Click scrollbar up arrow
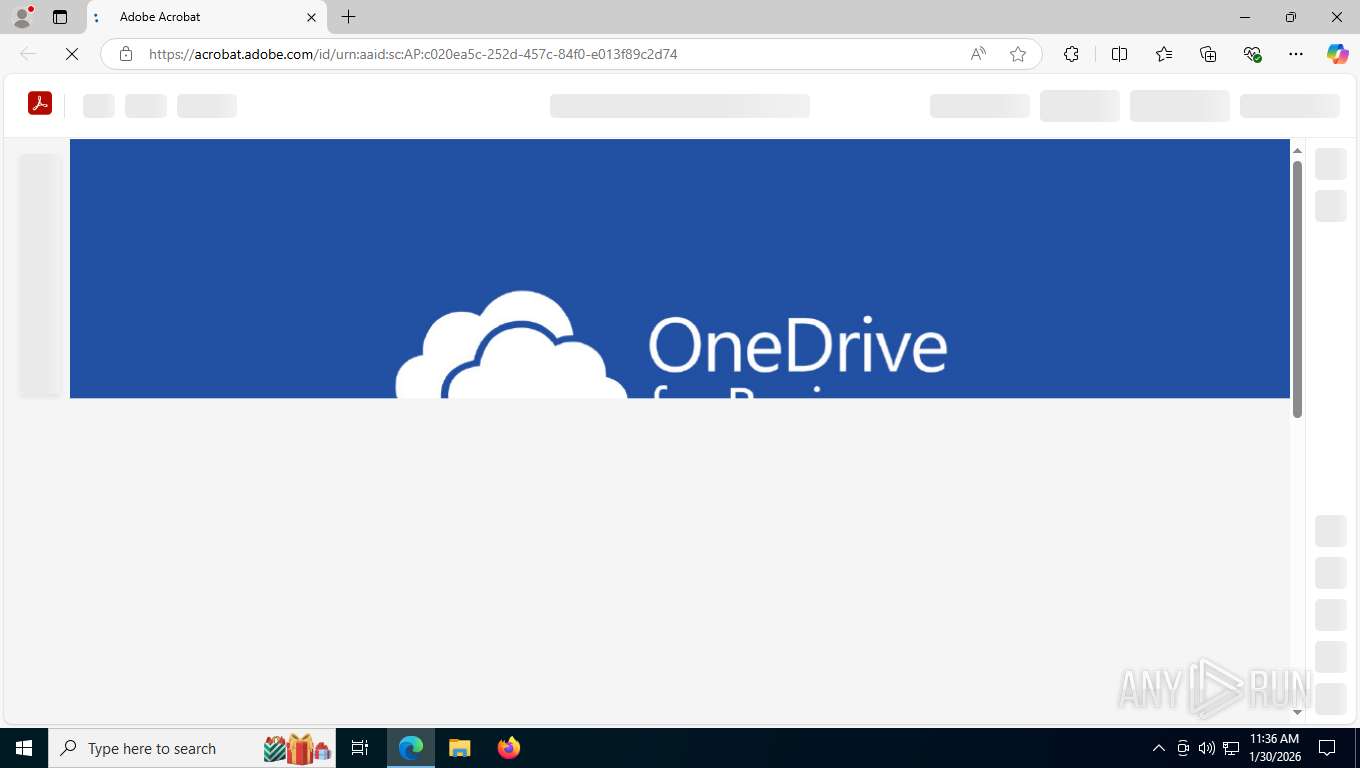The height and width of the screenshot is (768, 1360). pyautogui.click(x=1298, y=150)
